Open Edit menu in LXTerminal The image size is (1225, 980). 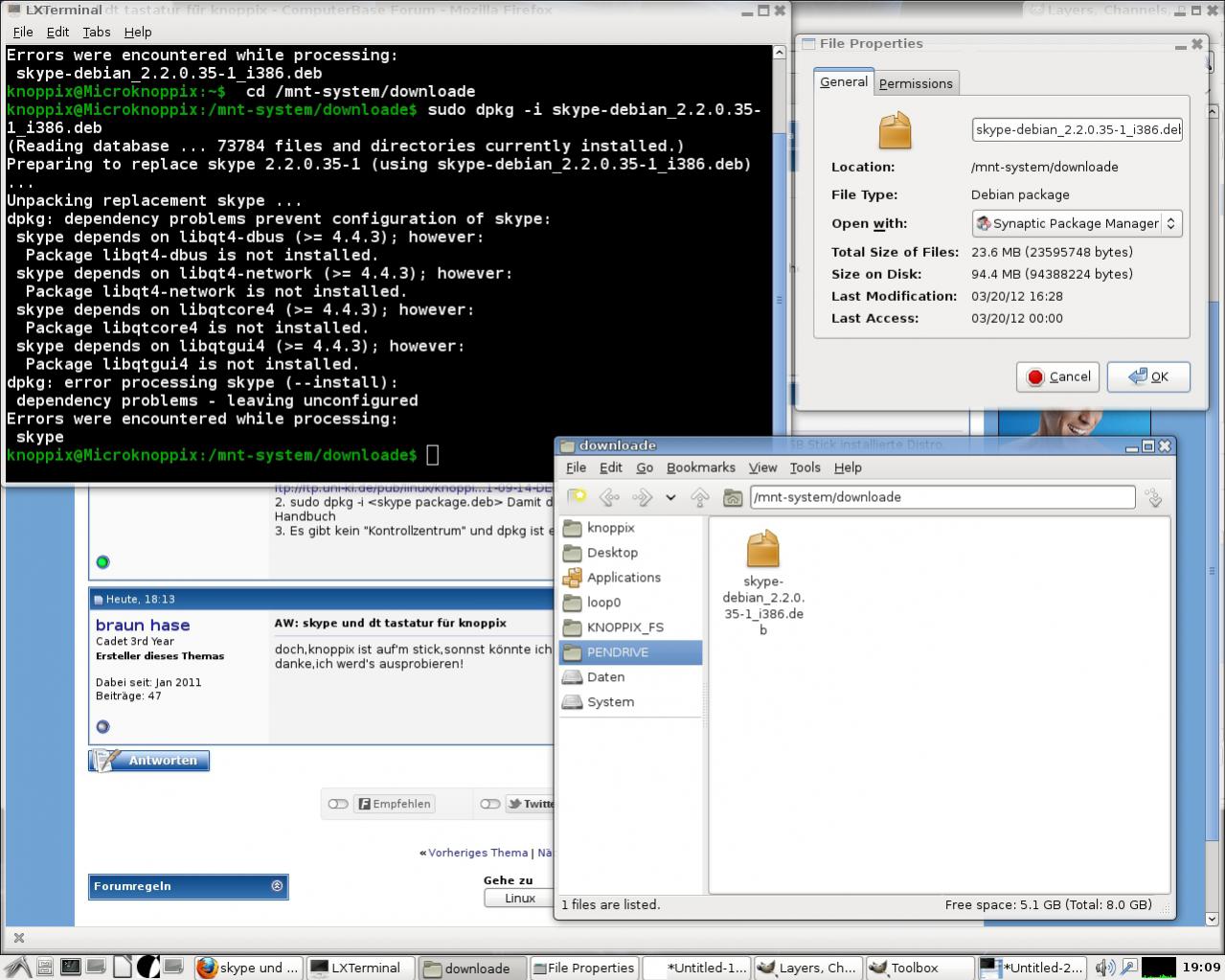(58, 32)
